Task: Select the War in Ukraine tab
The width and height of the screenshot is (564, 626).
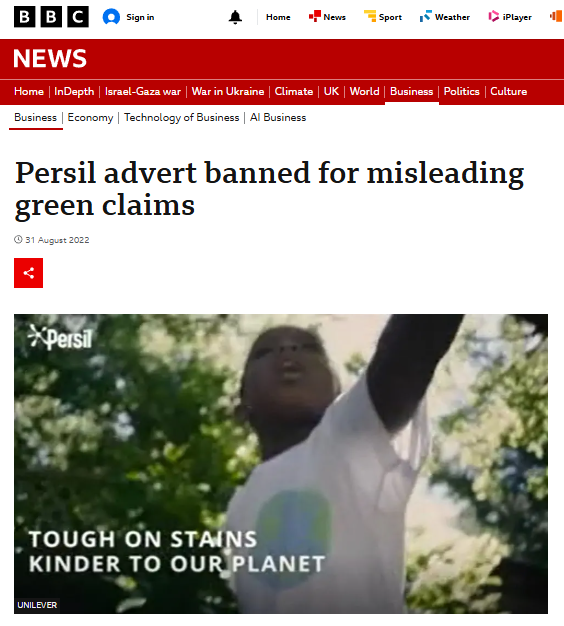Action: (x=228, y=91)
